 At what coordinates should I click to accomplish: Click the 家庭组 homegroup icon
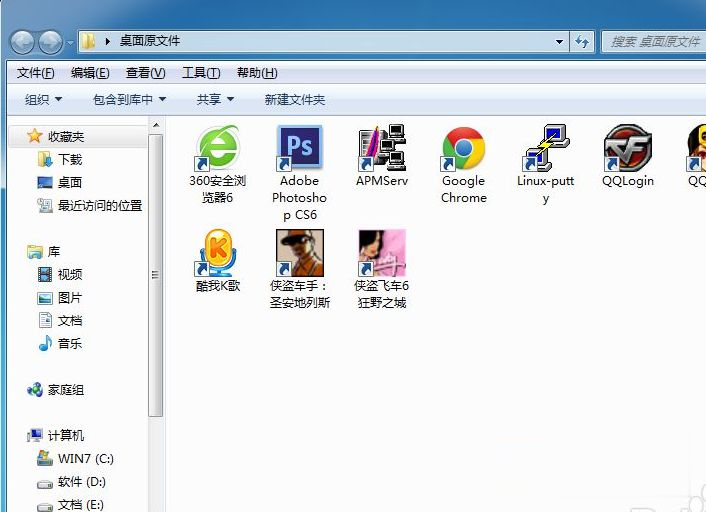click(x=35, y=390)
